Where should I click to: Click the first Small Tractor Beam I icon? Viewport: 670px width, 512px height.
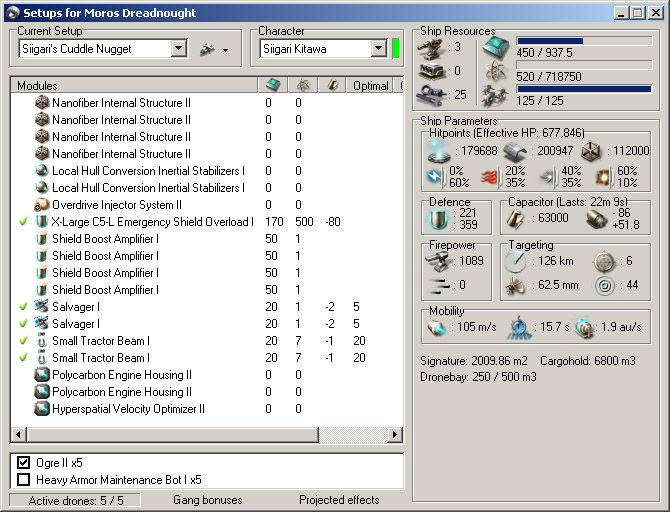coord(42,341)
